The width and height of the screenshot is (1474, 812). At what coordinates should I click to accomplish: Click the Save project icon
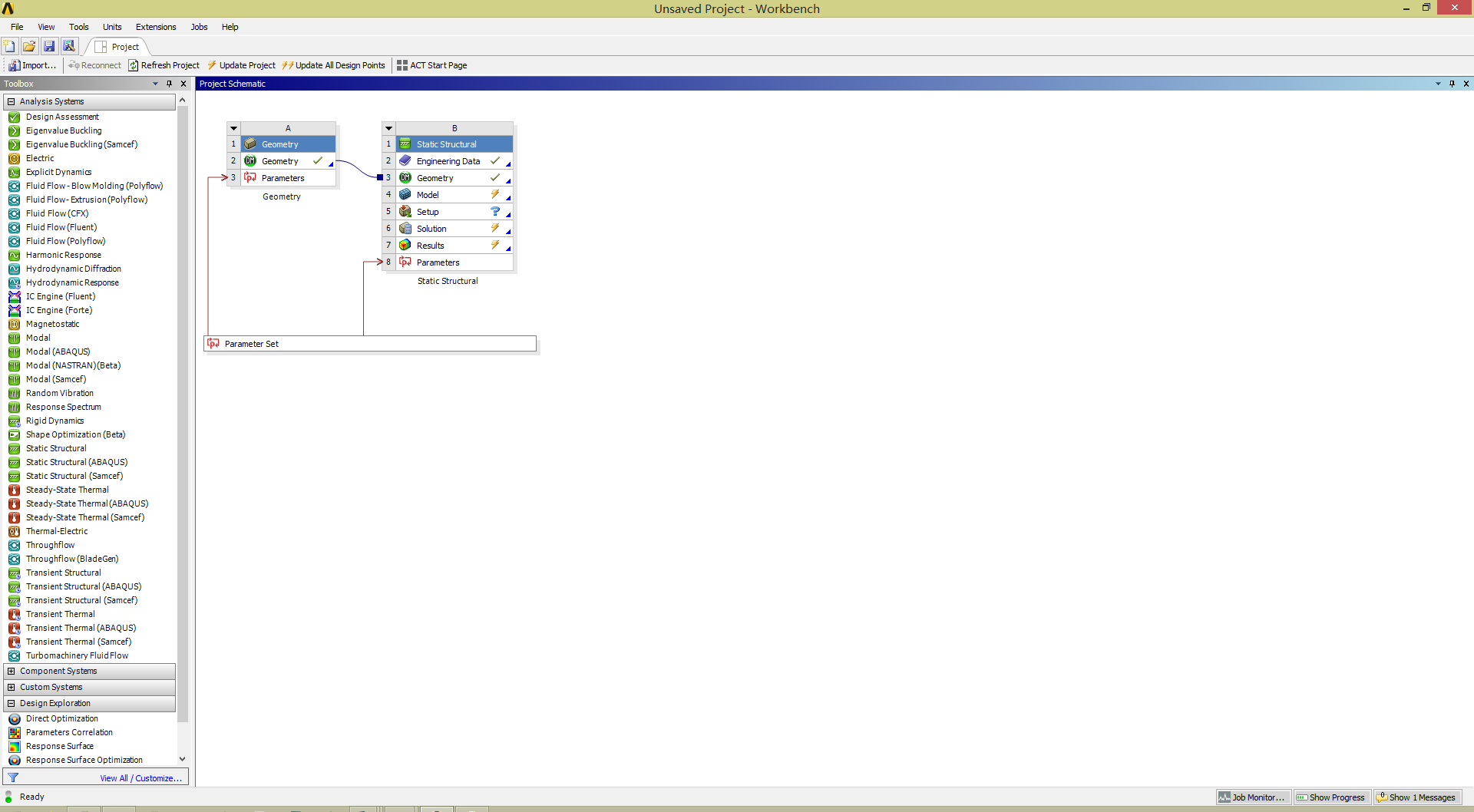[49, 46]
